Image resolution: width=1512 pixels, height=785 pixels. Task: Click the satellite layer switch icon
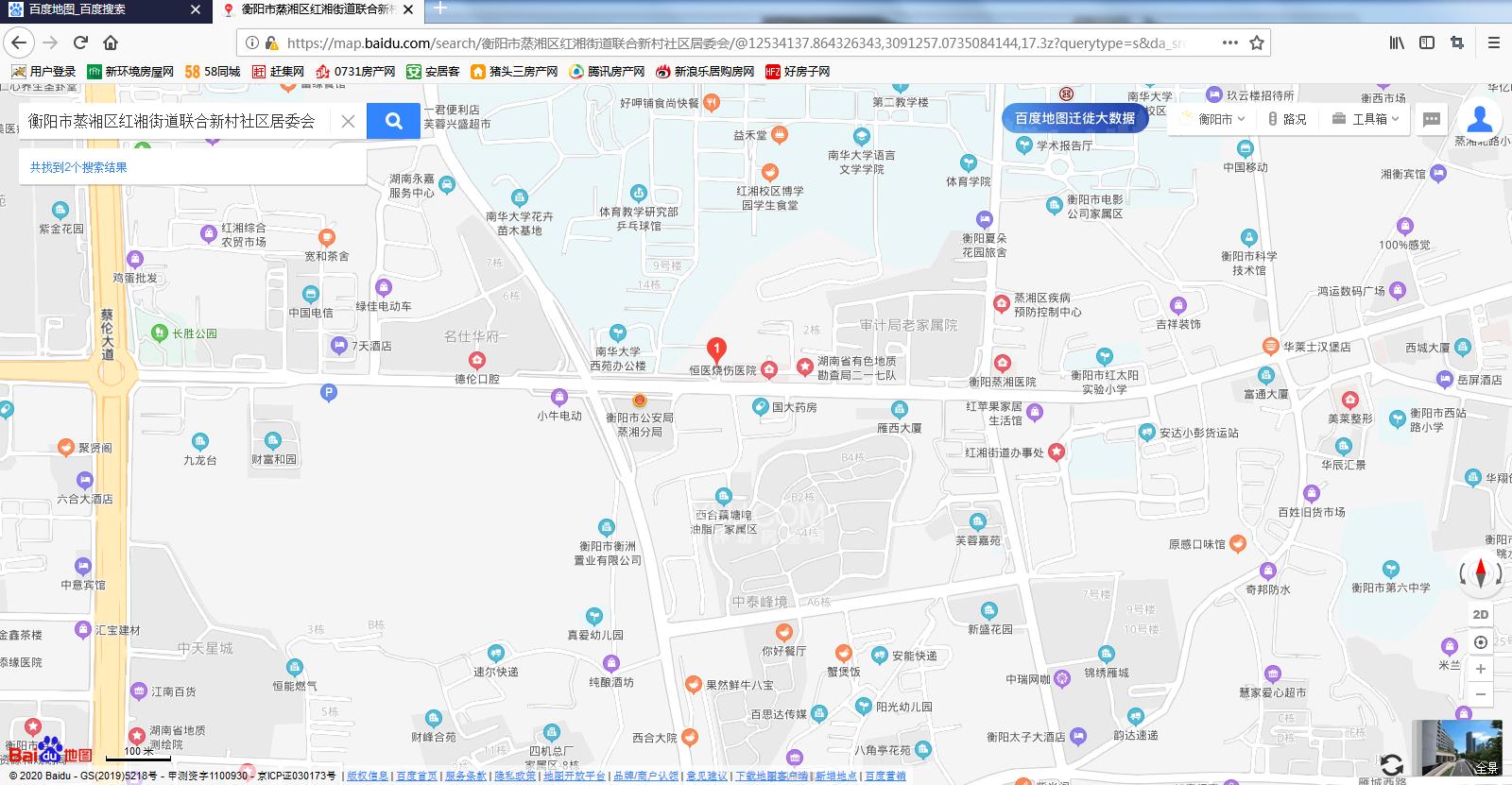tap(1391, 764)
